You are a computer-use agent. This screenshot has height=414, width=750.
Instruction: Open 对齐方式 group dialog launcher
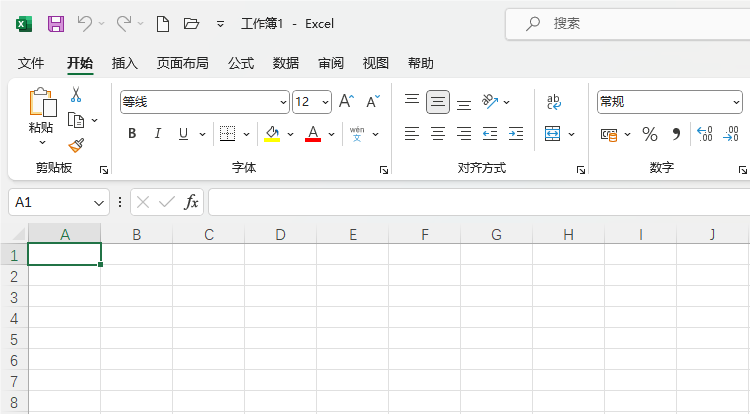click(581, 170)
